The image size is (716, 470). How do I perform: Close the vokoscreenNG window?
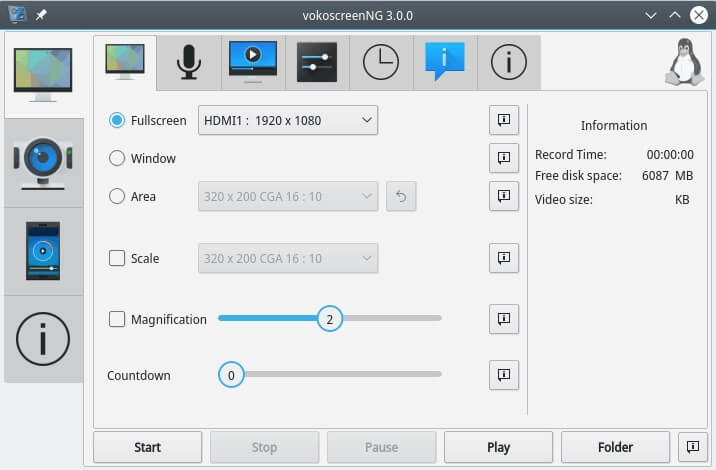pos(699,15)
